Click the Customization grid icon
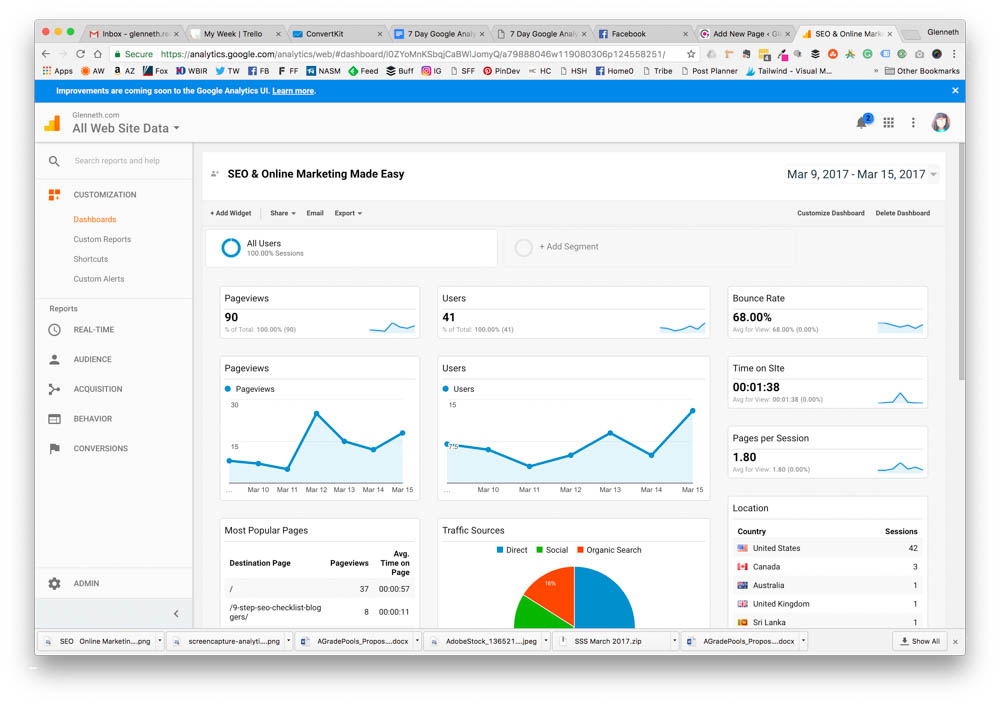Image resolution: width=1000 pixels, height=705 pixels. [54, 195]
